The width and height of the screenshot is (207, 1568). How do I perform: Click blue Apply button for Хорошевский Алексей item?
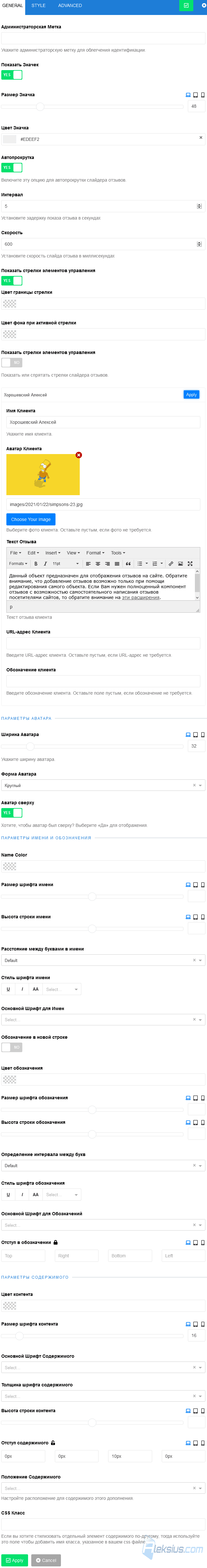click(191, 394)
